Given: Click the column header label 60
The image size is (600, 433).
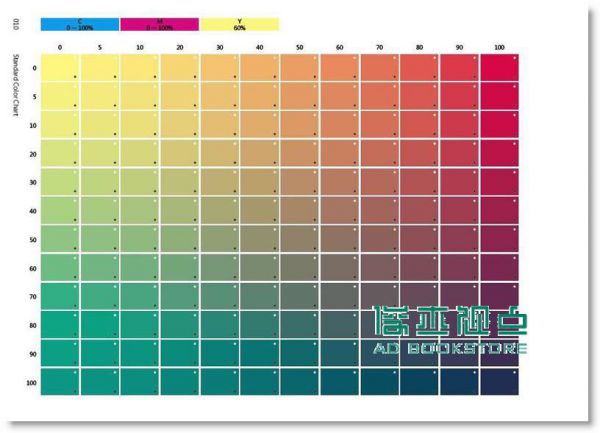Looking at the screenshot, I should pyautogui.click(x=339, y=47).
